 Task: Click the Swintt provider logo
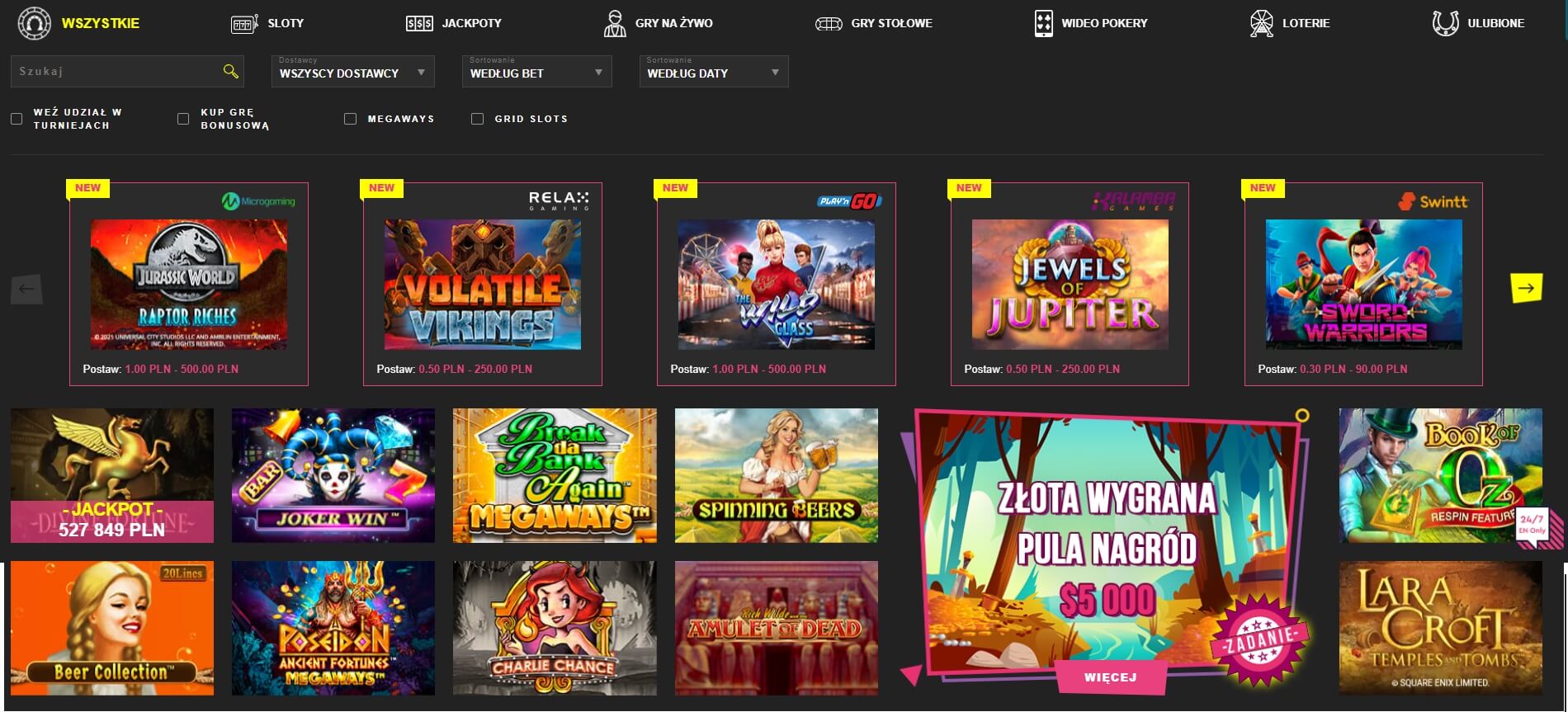click(1433, 201)
